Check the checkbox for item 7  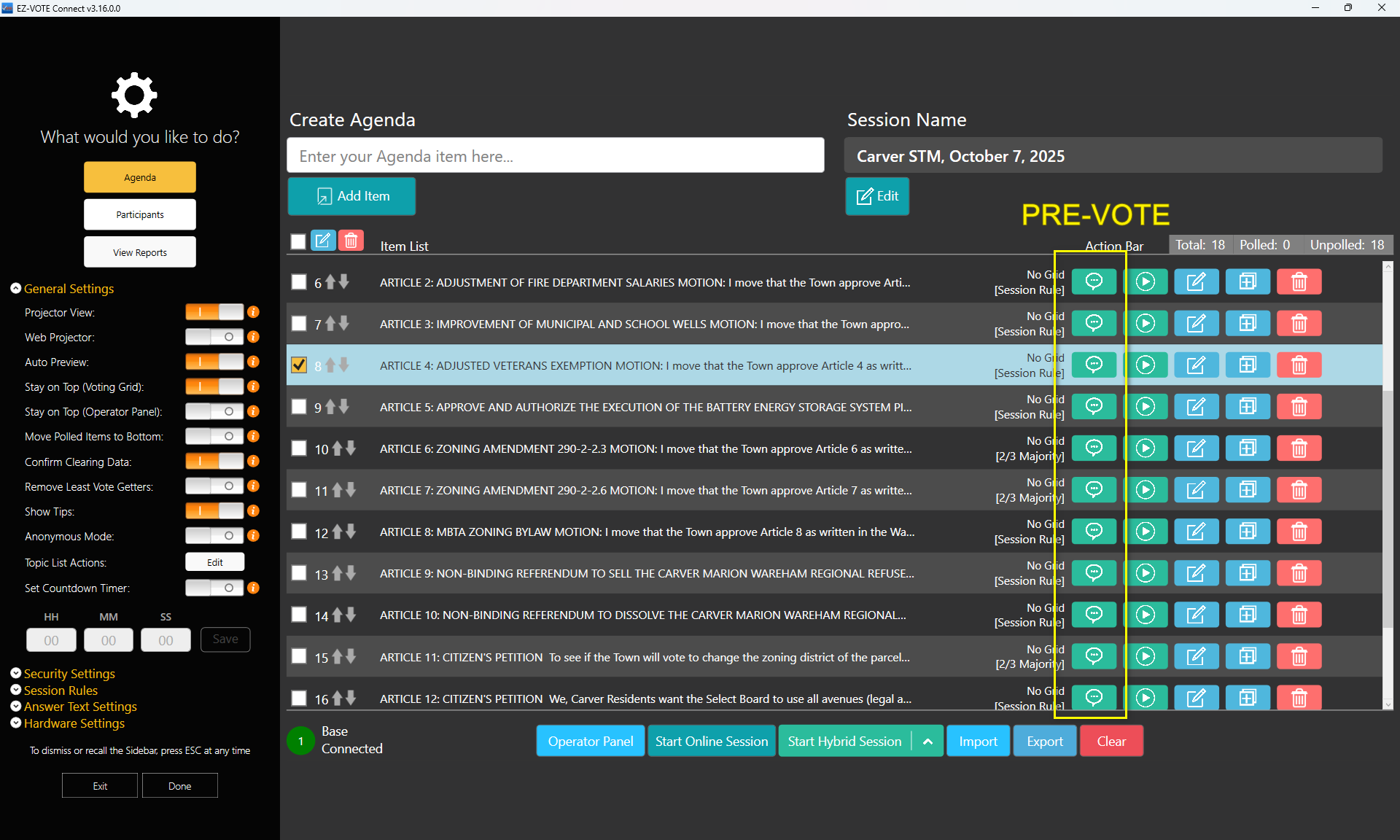[x=299, y=323]
